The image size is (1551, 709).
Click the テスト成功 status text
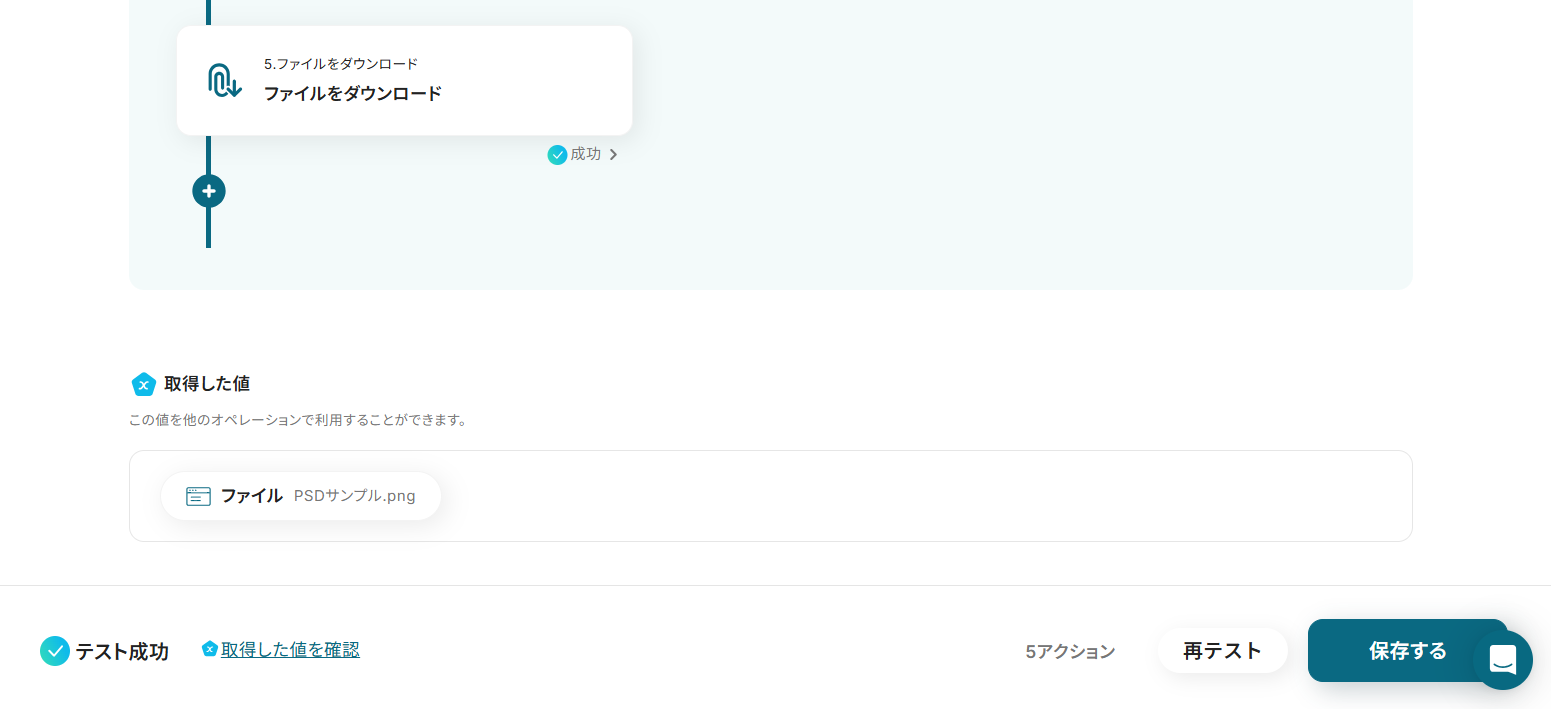[122, 652]
